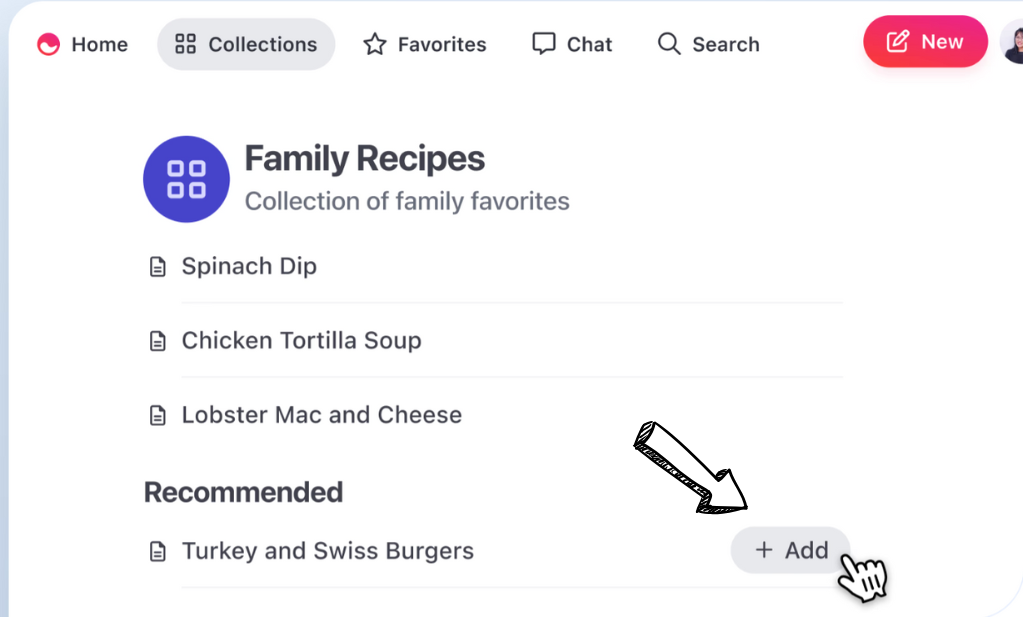Go to the Home tab
Viewport: 1023px width, 617px height.
pos(99,45)
